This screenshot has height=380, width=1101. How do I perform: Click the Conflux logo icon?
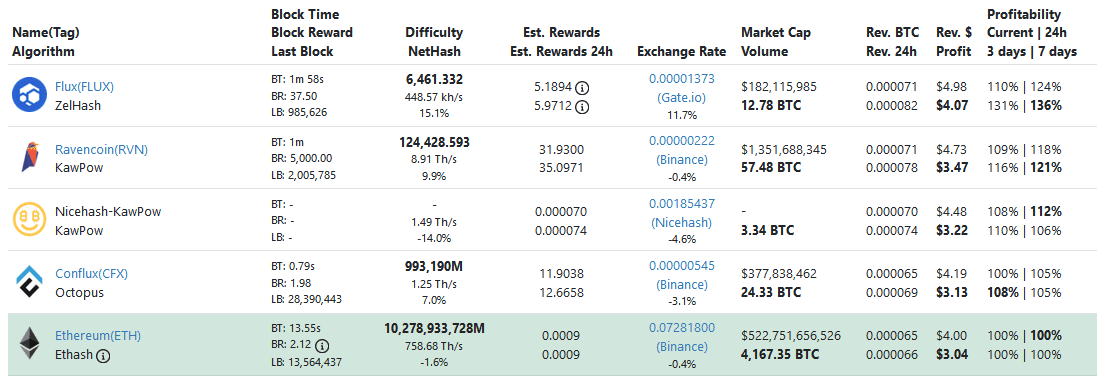pyautogui.click(x=29, y=282)
